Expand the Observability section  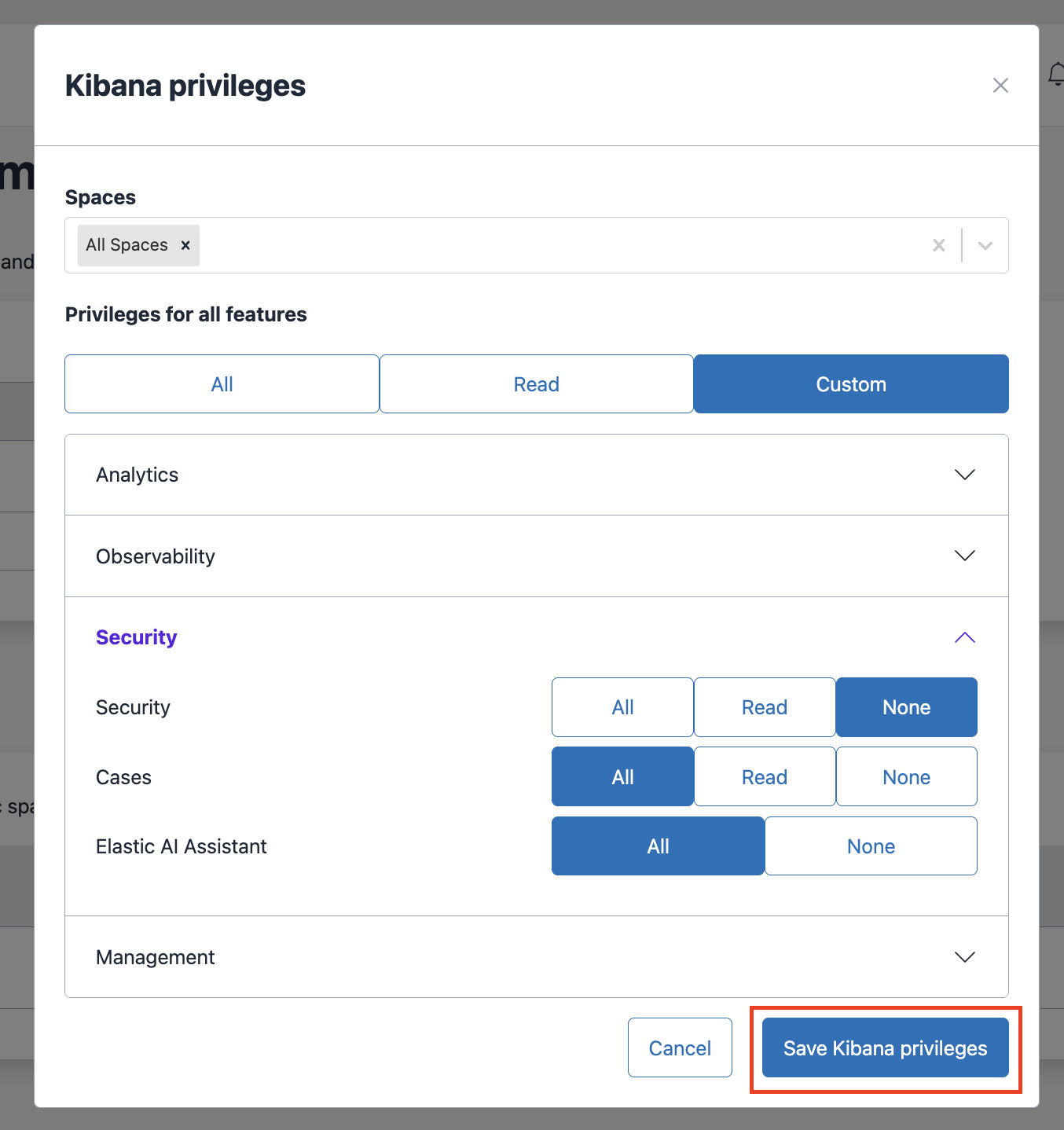coord(964,556)
